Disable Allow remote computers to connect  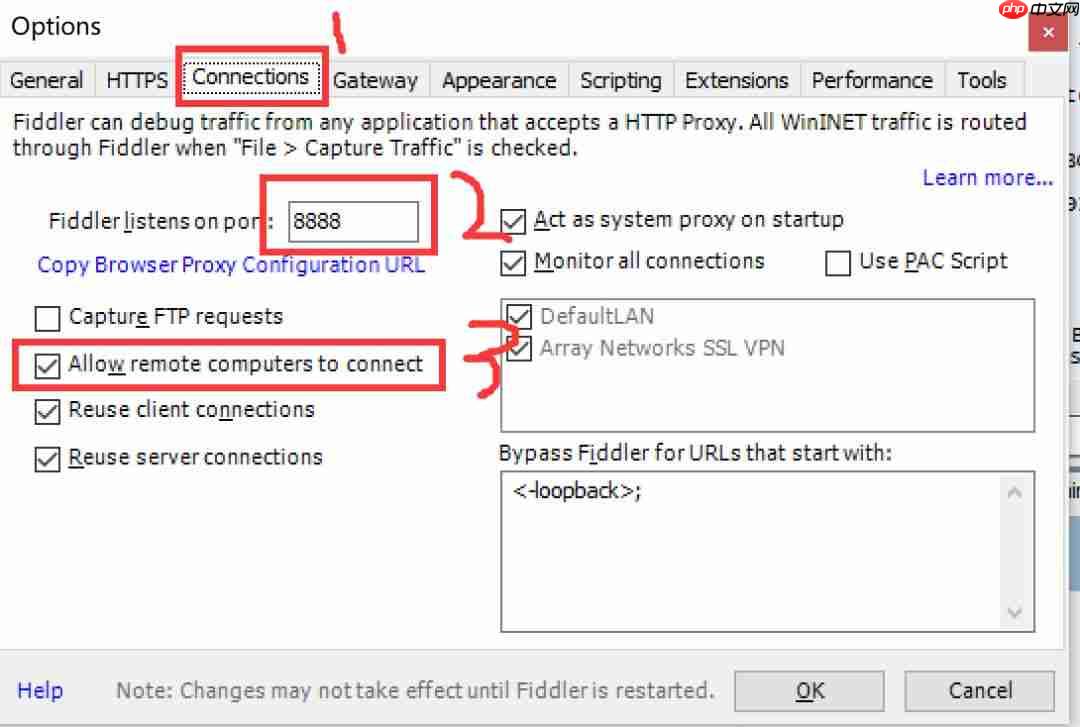click(47, 365)
